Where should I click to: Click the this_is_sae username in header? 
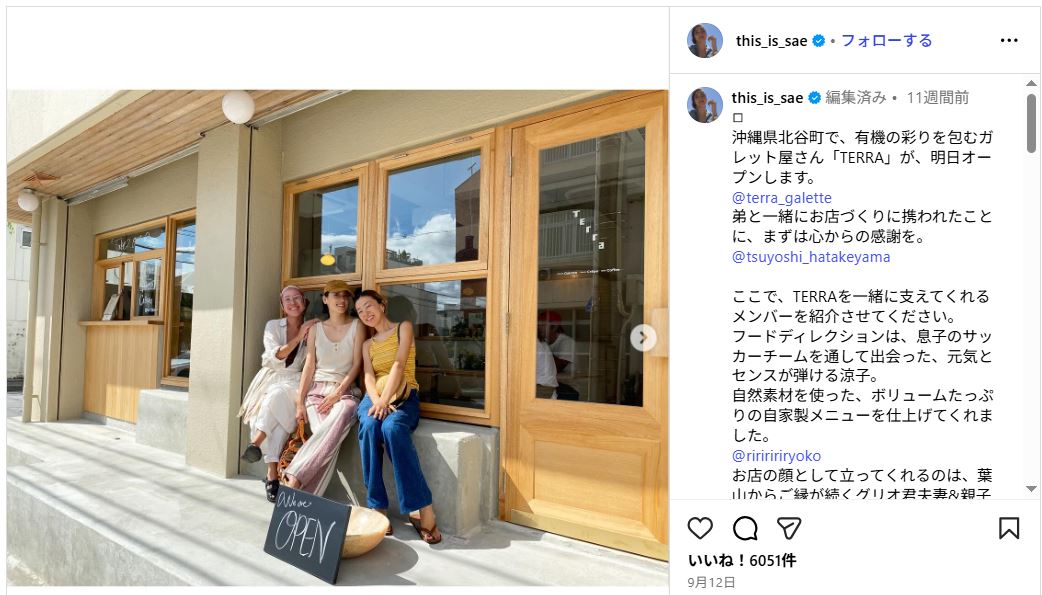[x=772, y=41]
